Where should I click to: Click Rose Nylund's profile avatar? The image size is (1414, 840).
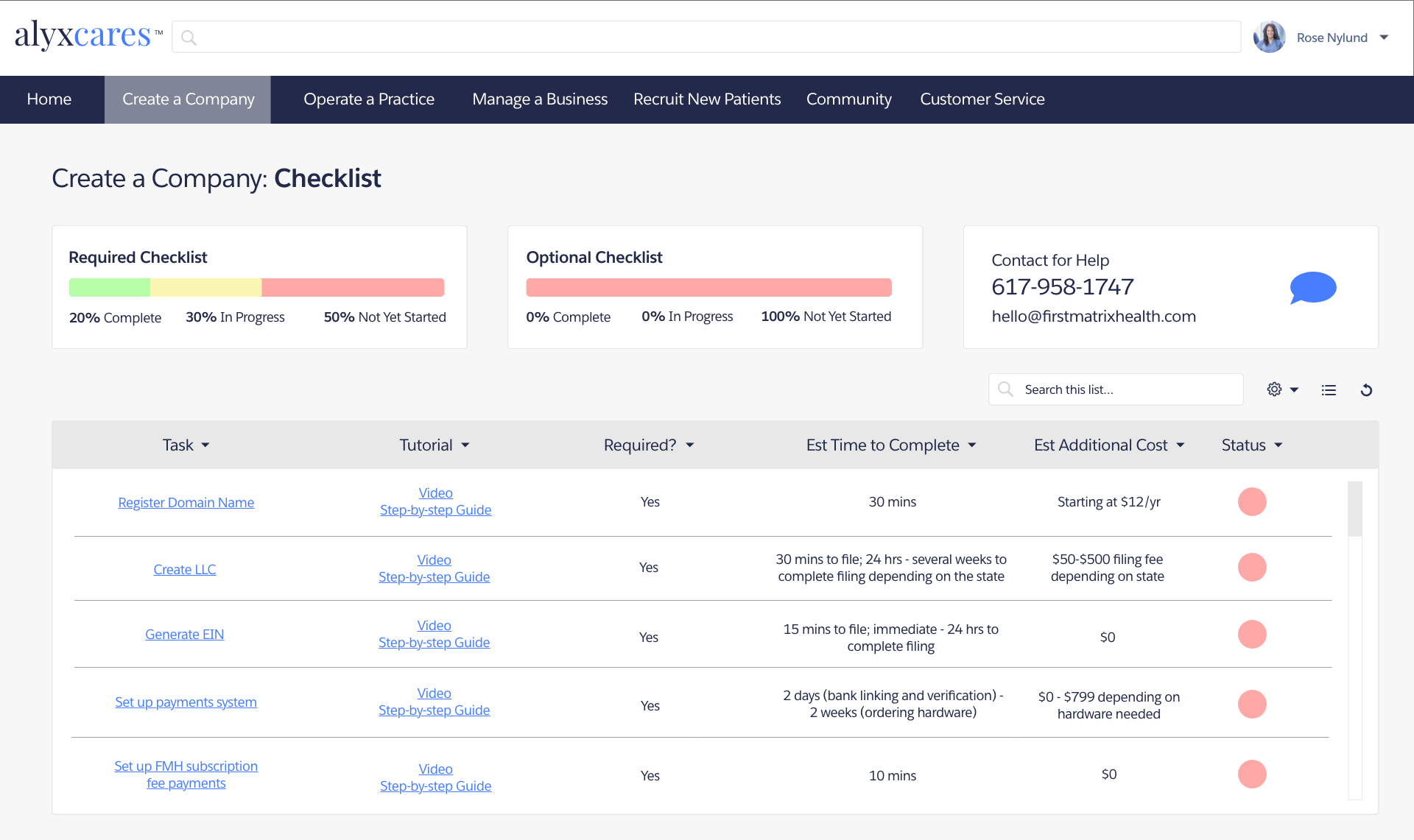[x=1269, y=38]
